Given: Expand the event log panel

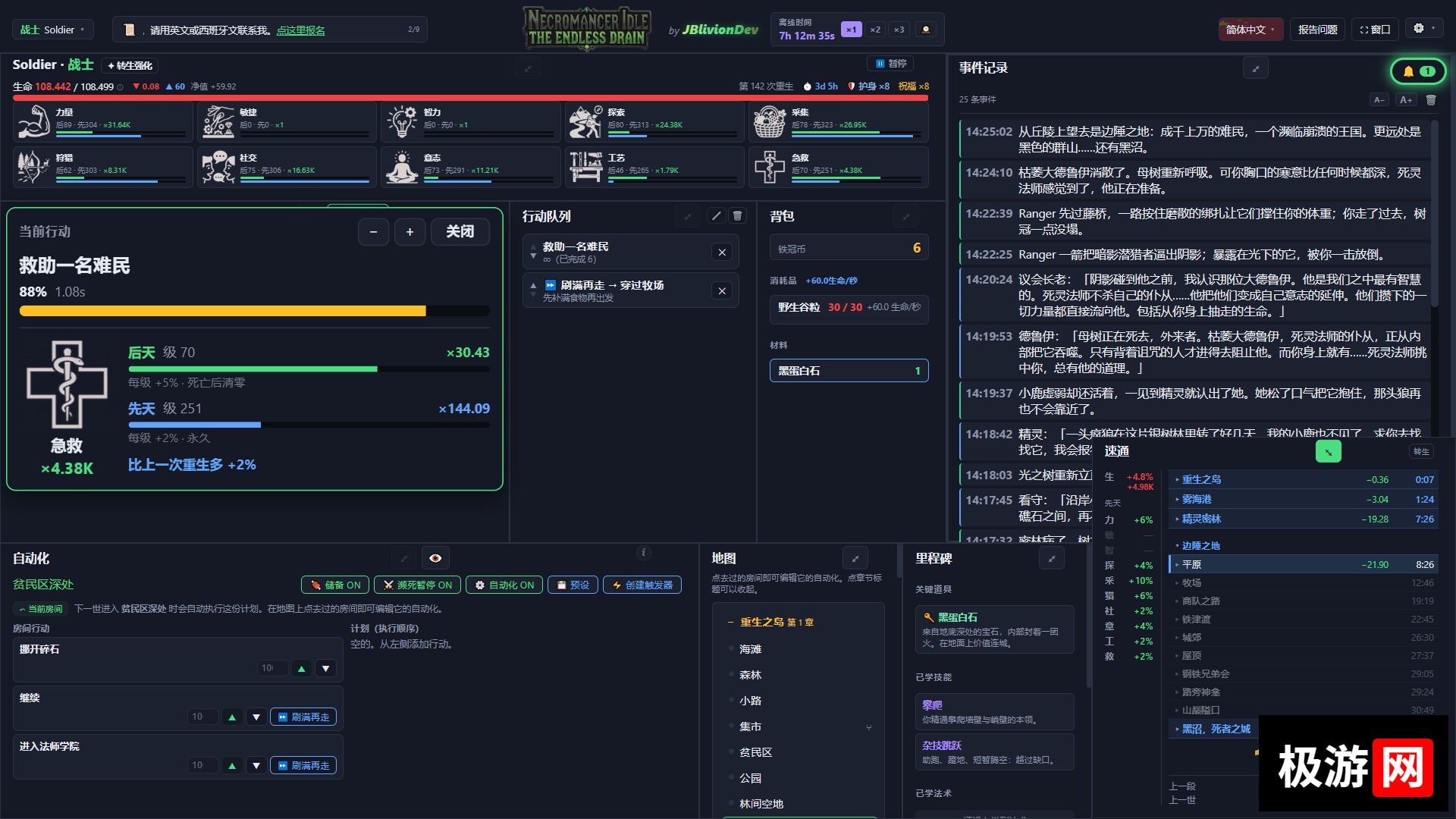Looking at the screenshot, I should (x=1256, y=68).
